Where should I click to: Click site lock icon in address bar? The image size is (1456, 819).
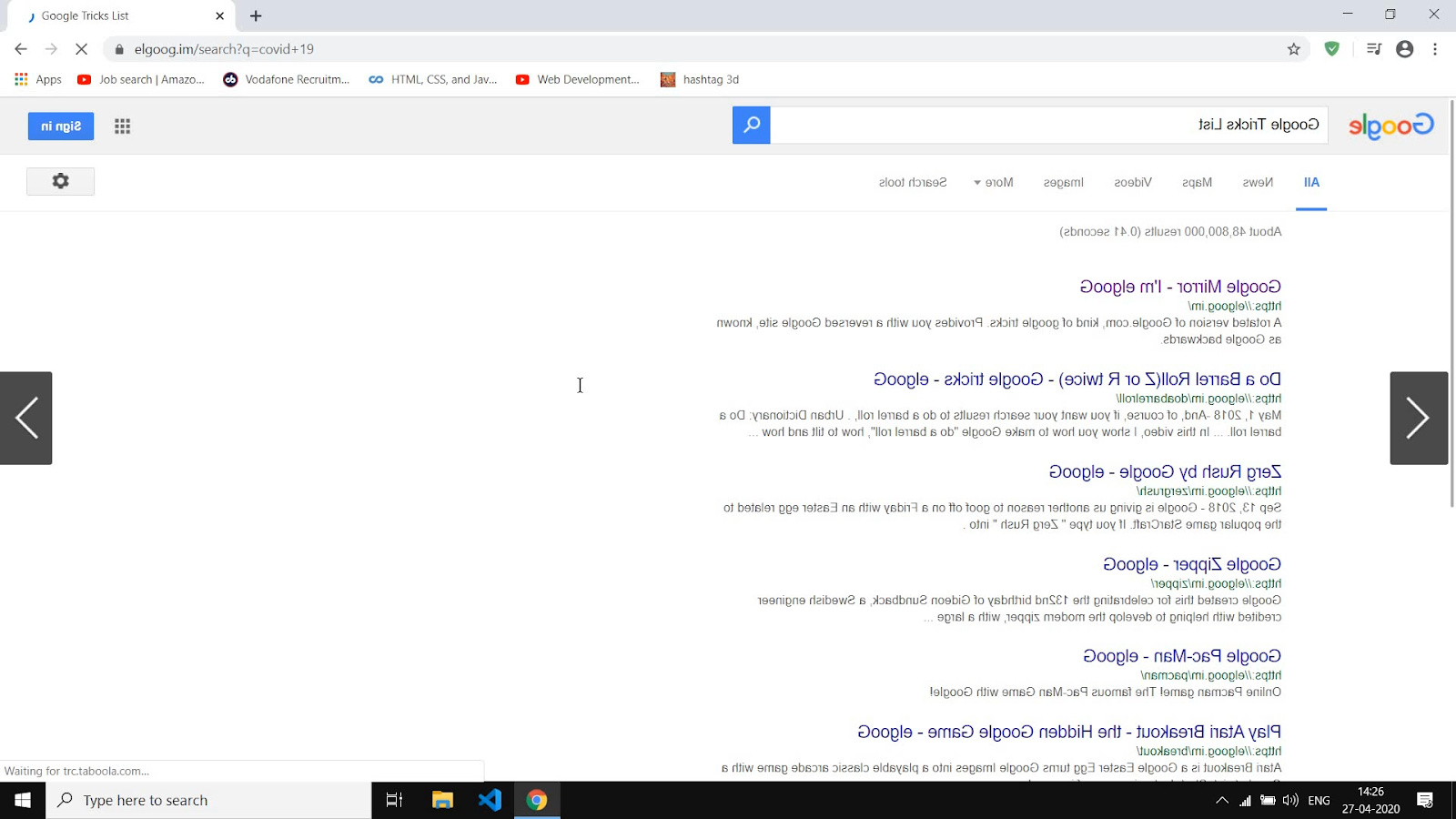118,49
